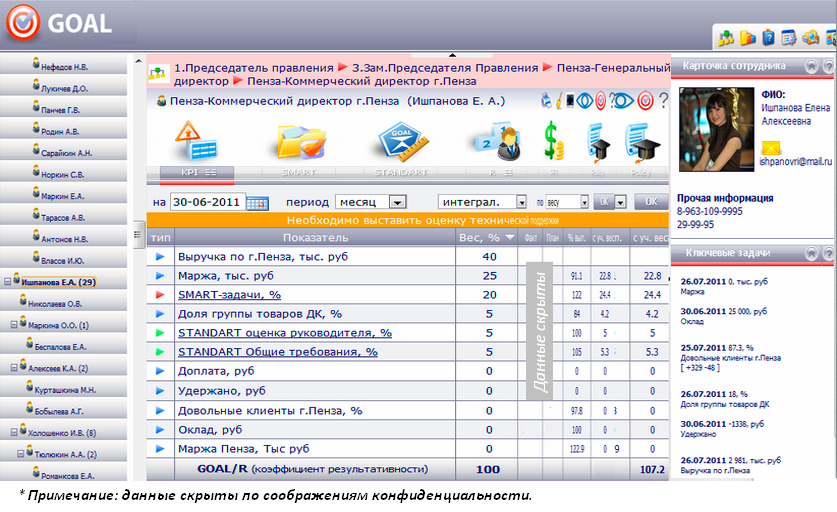
Task: Open the по весу dropdown
Action: (x=567, y=202)
